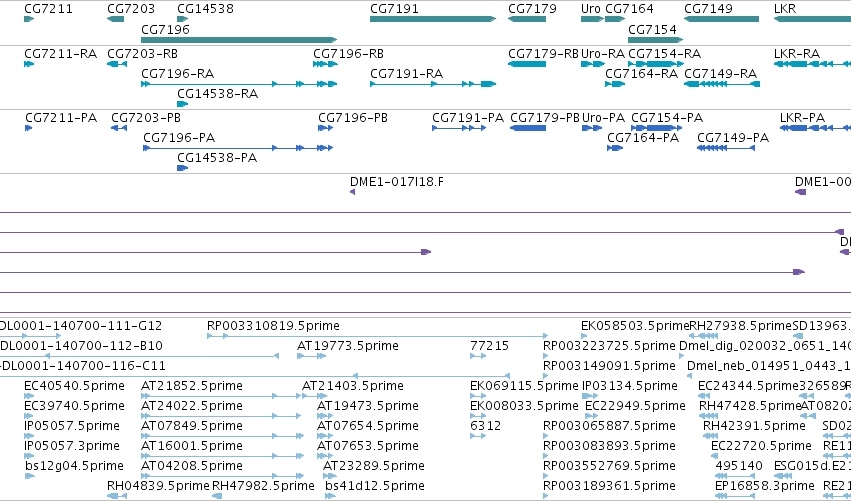Select the Uro-RA transcript label
The image size is (851, 501).
(603, 54)
